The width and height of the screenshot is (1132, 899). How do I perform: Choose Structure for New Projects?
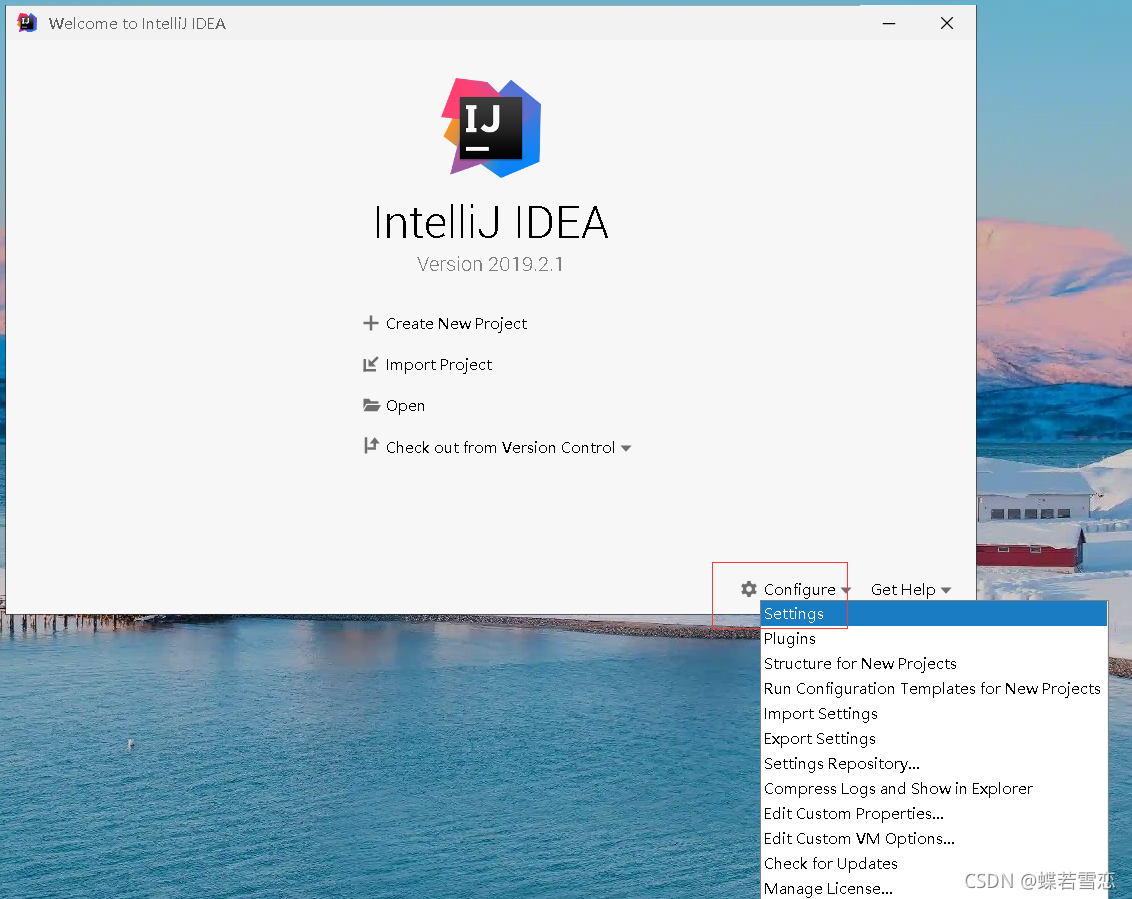933,664
